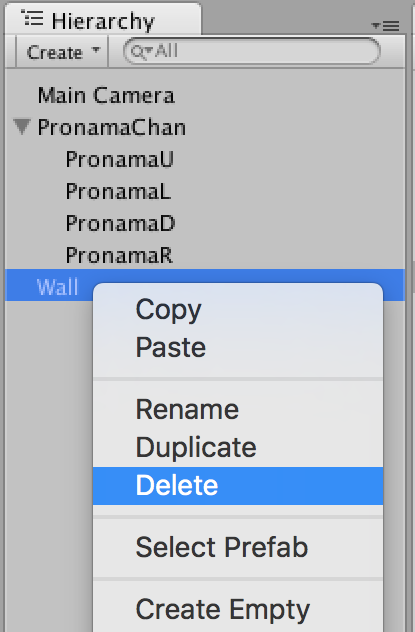Click the Hierarchy tab list icon
Viewport: 415px width, 632px height.
[x=32, y=19]
